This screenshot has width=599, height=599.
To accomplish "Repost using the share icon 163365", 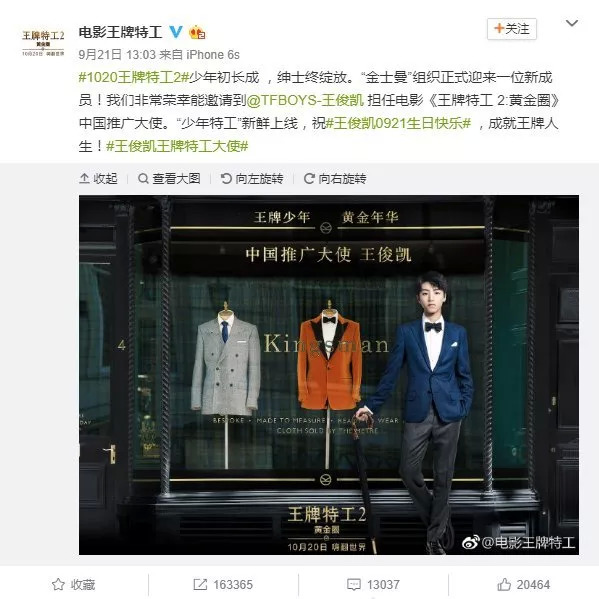I will click(x=223, y=584).
